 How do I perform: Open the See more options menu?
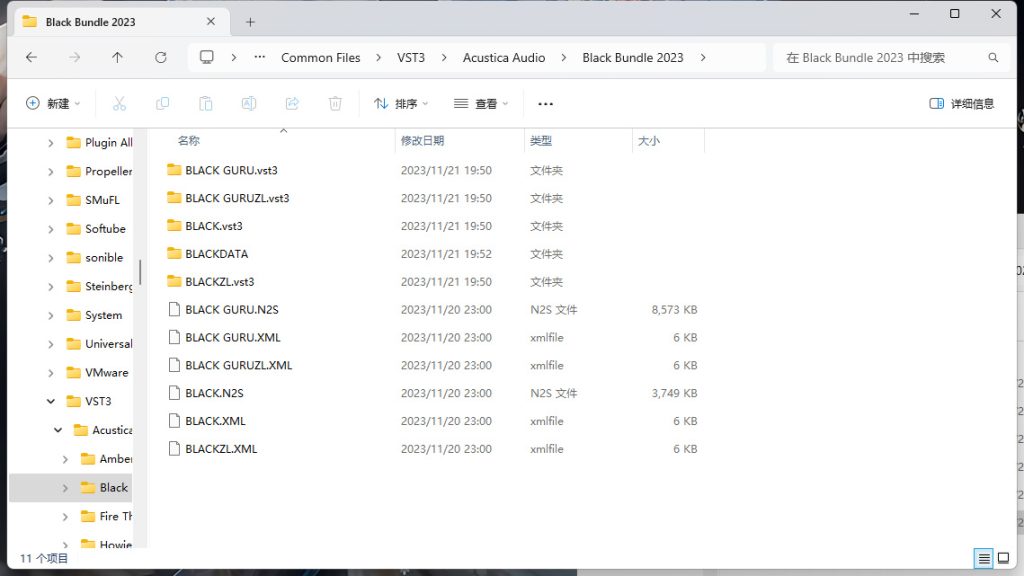click(545, 104)
